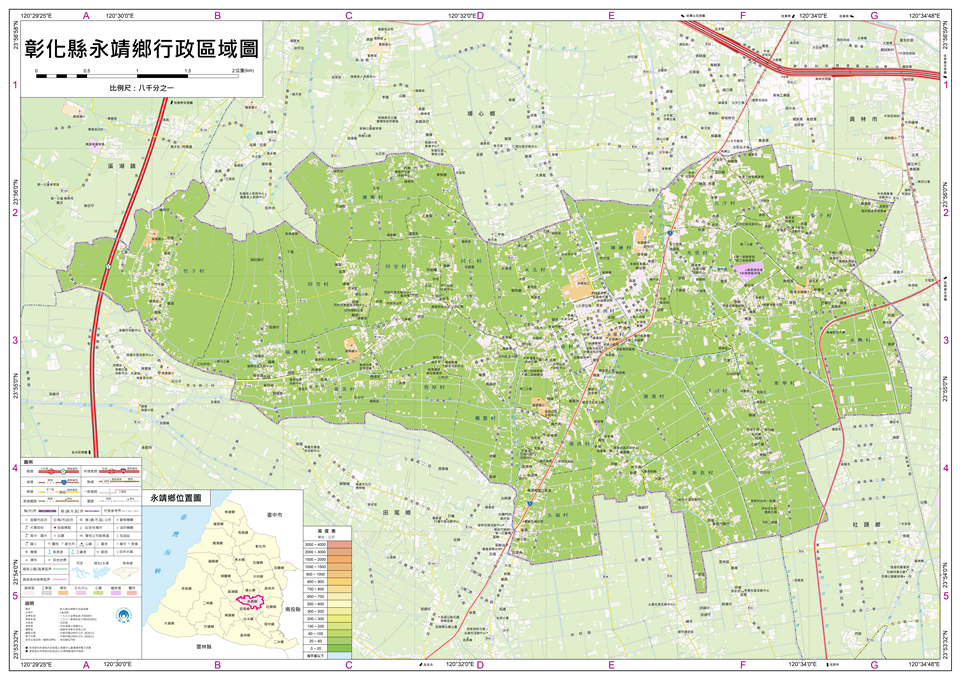Select the 工業區 grey swatch in the legend
This screenshot has height=679, width=960.
(47, 593)
